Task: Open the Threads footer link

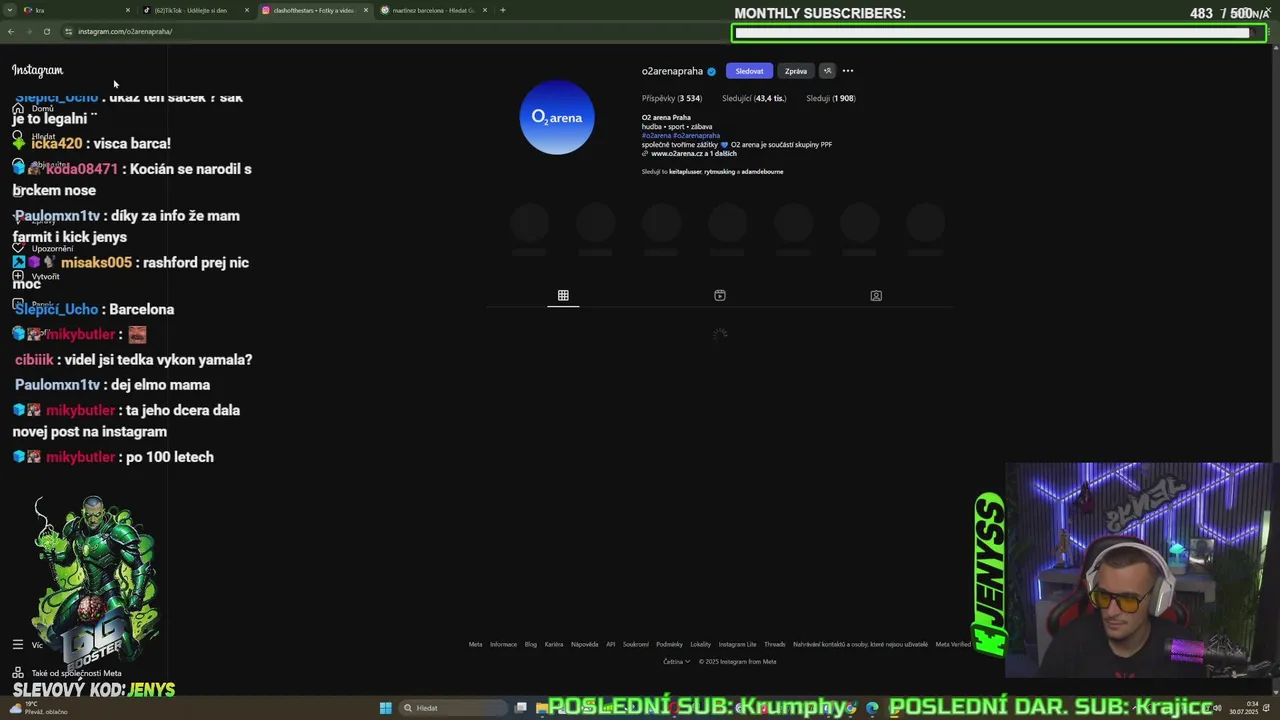Action: (775, 644)
